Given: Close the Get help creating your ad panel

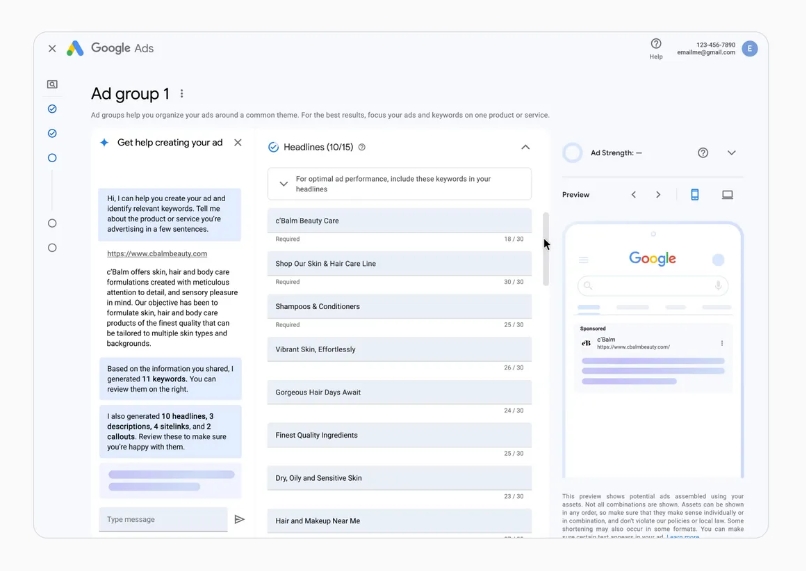Looking at the screenshot, I should (237, 142).
